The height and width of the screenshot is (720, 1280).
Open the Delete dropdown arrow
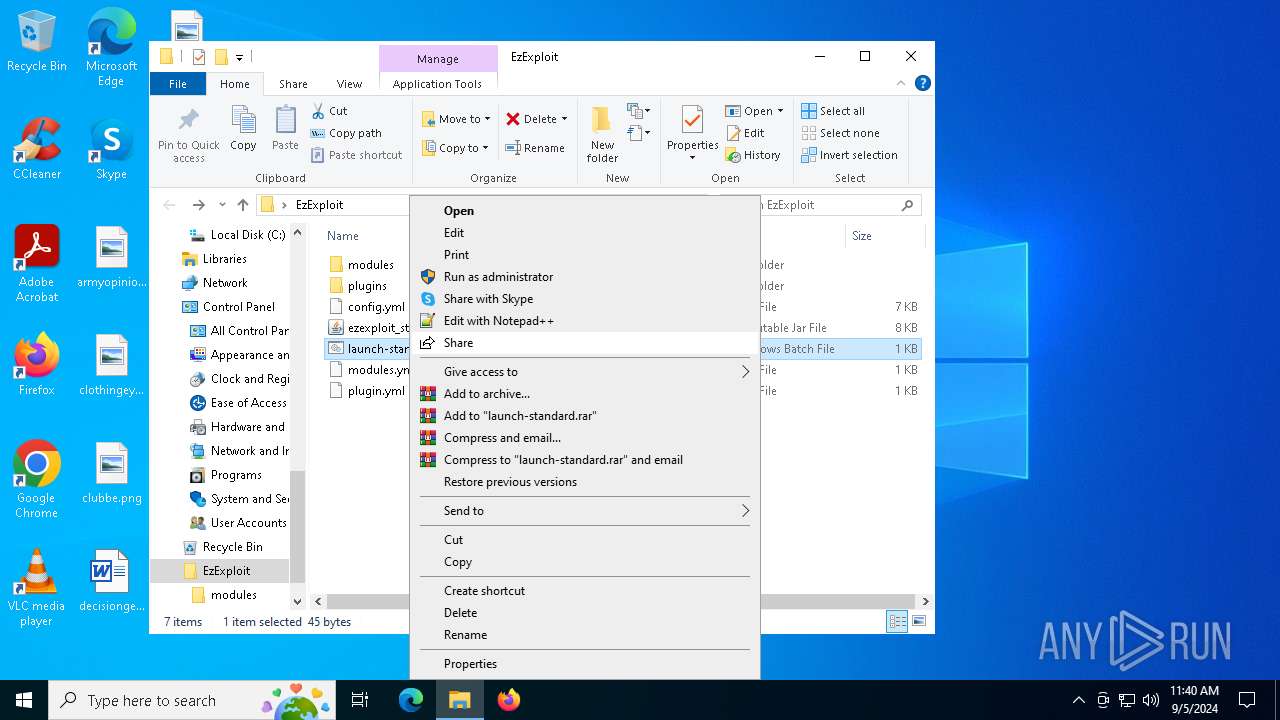coord(564,119)
